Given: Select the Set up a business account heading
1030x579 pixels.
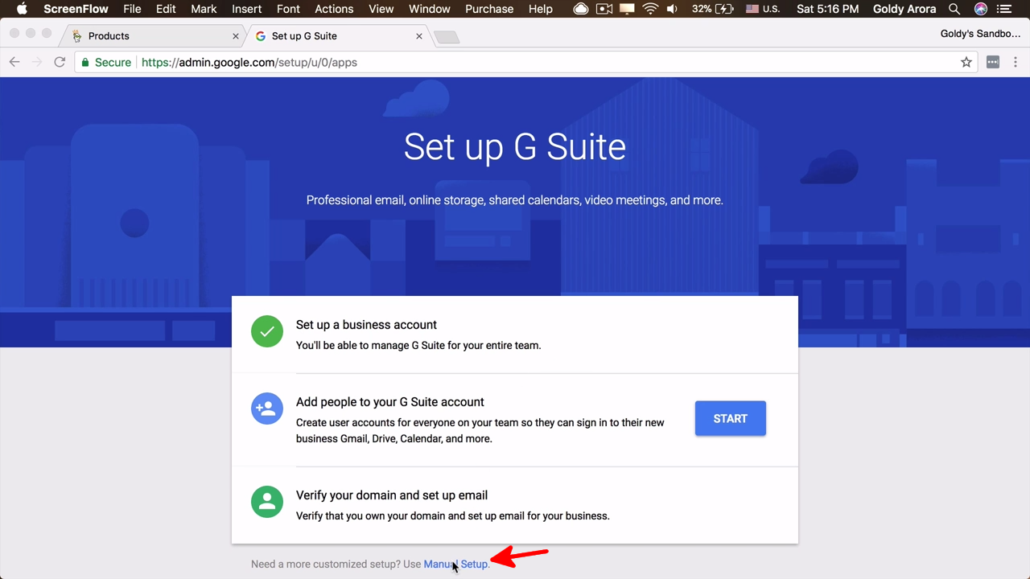Looking at the screenshot, I should (366, 325).
